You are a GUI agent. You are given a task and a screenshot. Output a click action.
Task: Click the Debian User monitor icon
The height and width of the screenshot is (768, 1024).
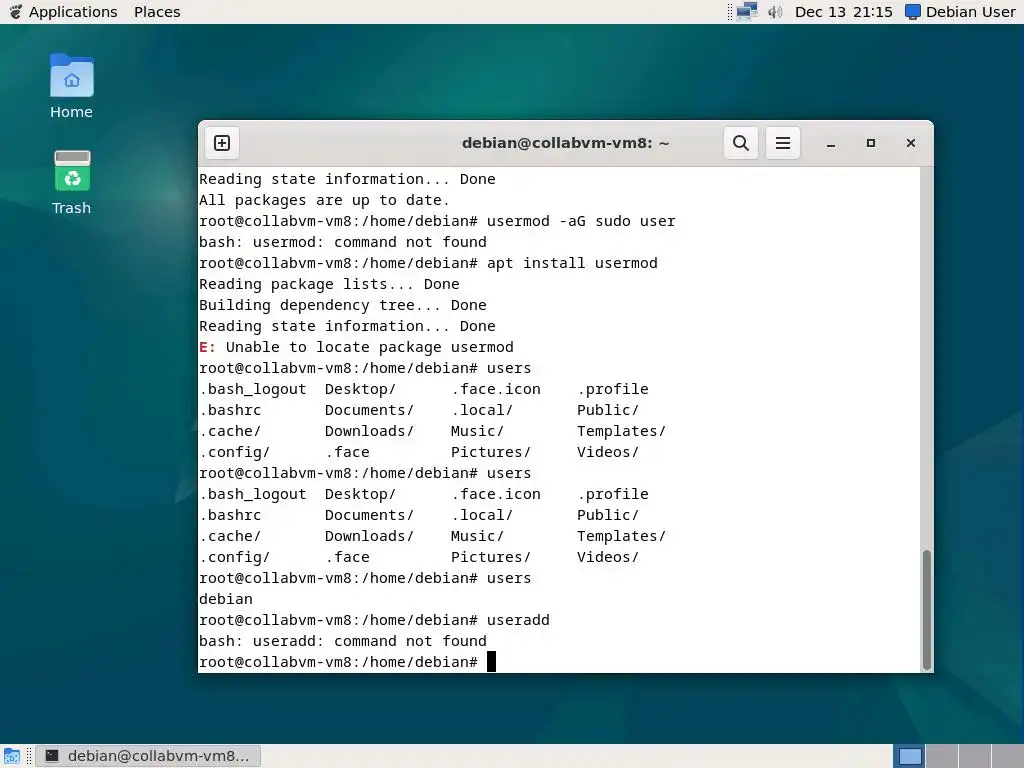click(x=913, y=12)
